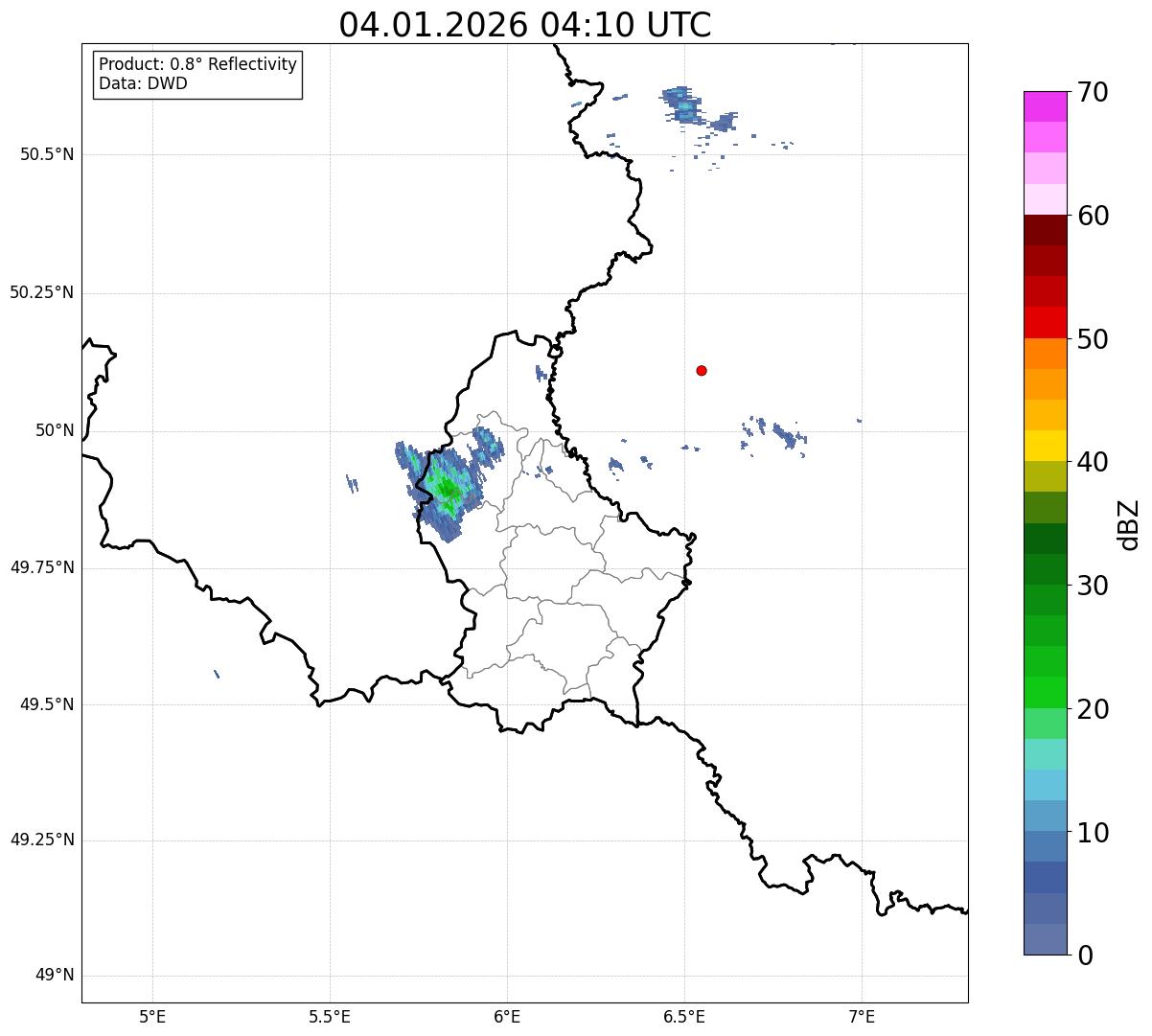Click the radar echo cluster near top
This screenshot has width=1152, height=1036.
click(682, 104)
